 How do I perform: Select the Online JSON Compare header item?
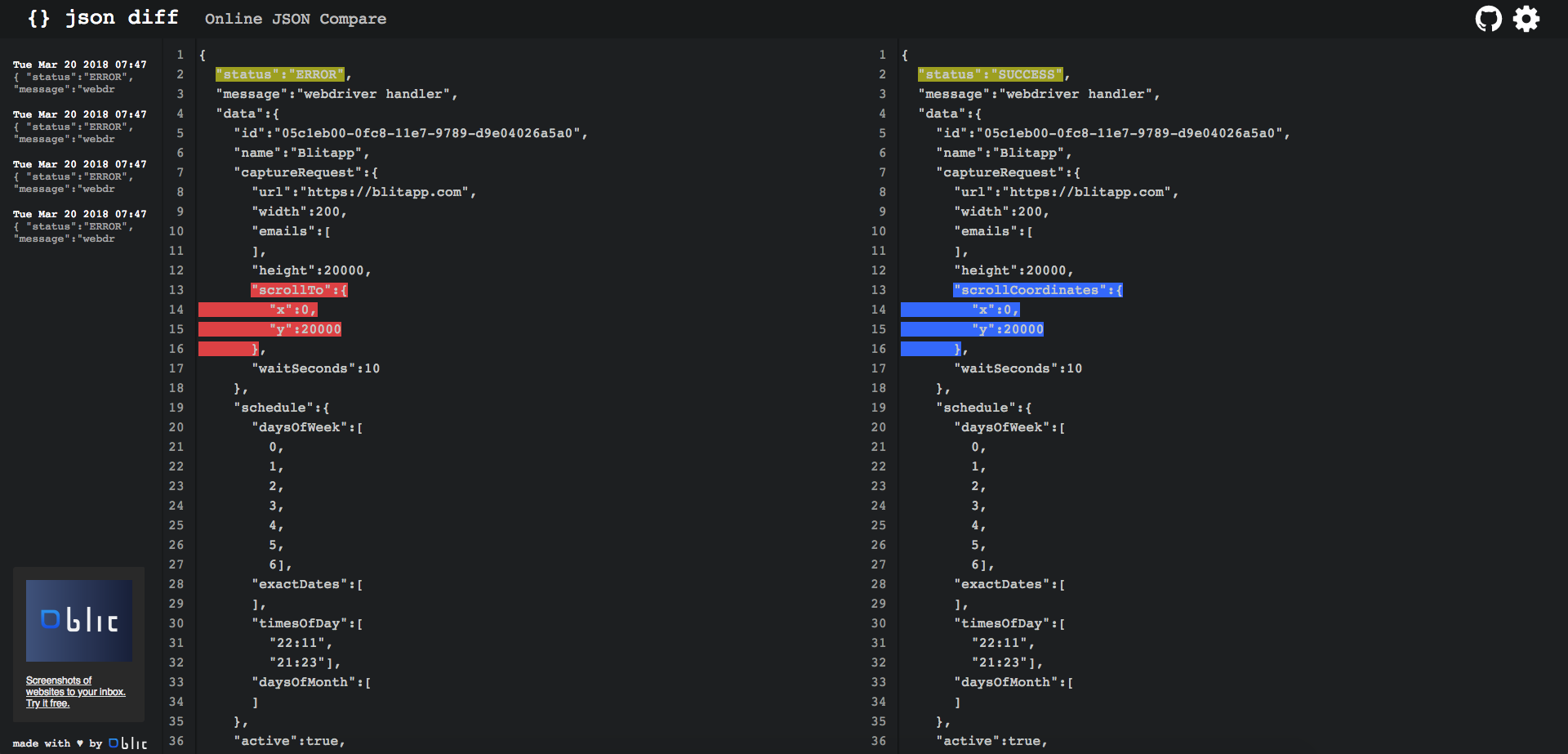pos(296,18)
